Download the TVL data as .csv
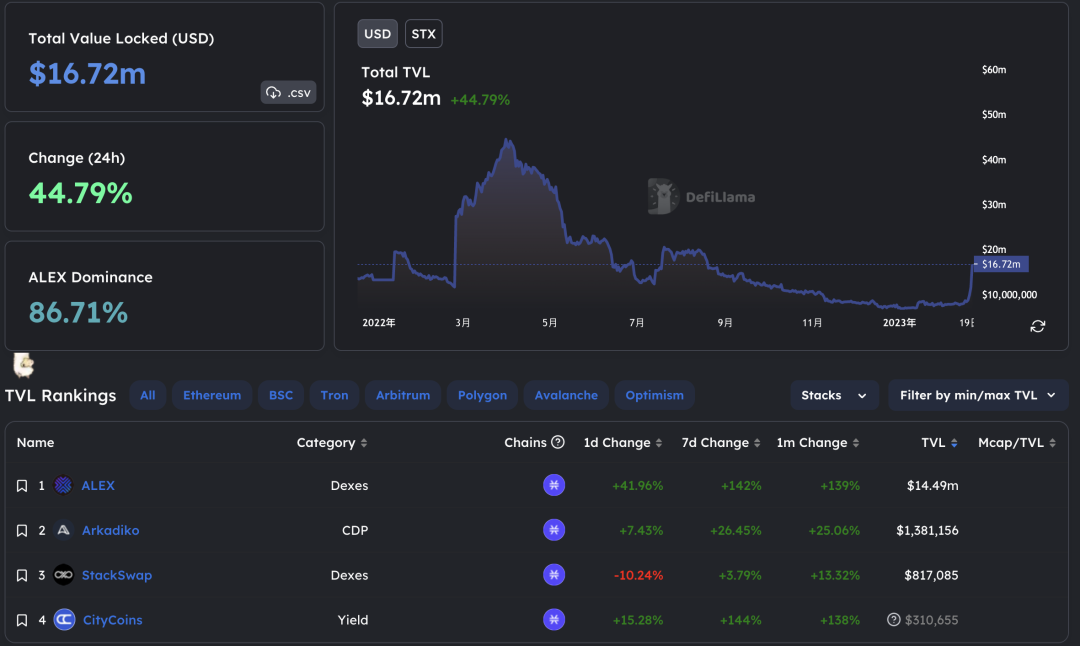The height and width of the screenshot is (646, 1080). [288, 93]
